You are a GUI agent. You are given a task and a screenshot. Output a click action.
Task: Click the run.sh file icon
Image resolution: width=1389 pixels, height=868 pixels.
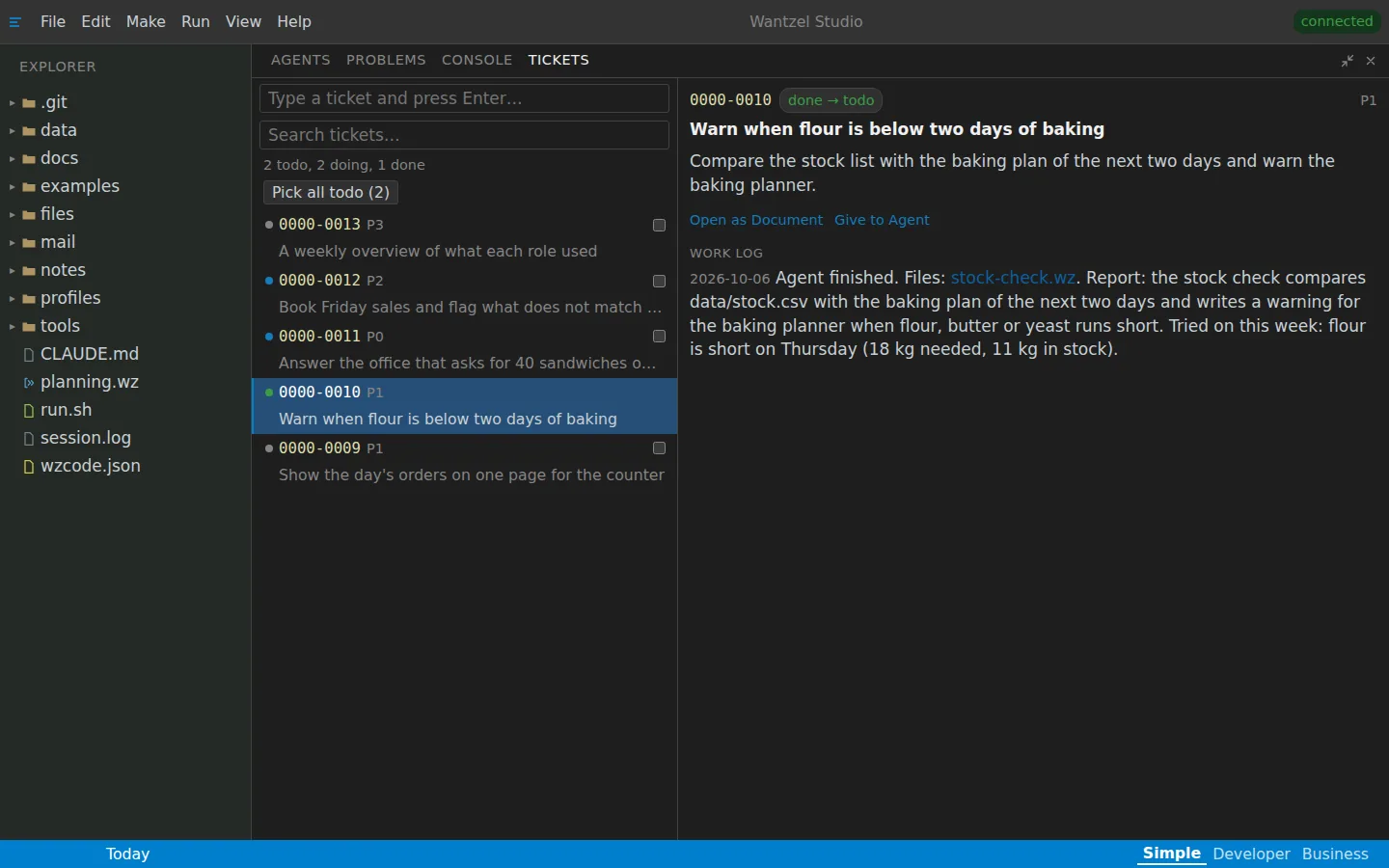(x=29, y=411)
